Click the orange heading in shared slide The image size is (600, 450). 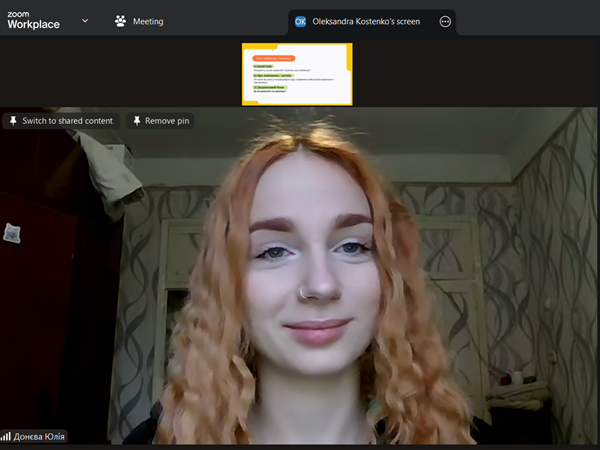273,58
